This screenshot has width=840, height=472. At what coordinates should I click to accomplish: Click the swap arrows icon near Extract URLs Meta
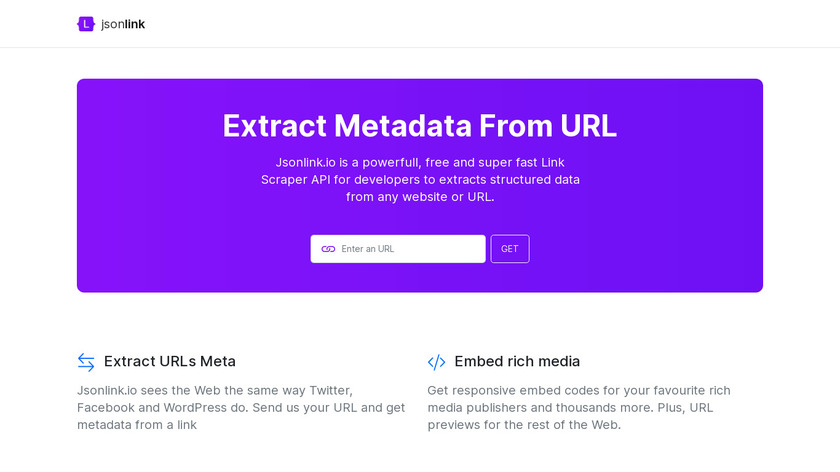(86, 362)
